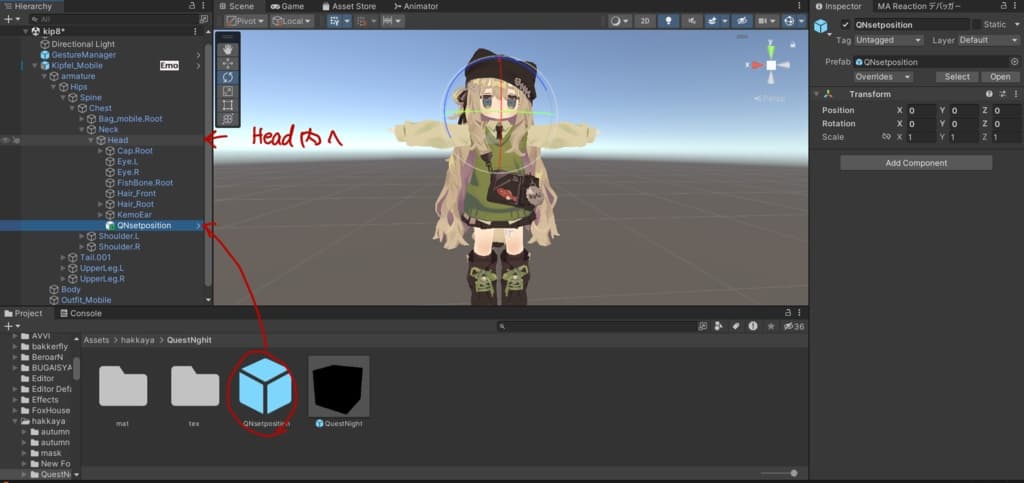Screen dimensions: 1024x483
Task: Select the Hand (view) tool
Action: tap(227, 49)
